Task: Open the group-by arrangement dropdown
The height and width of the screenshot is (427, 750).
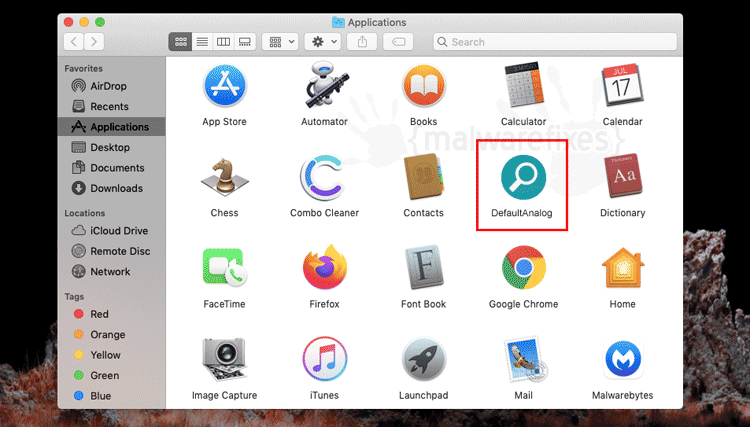Action: [x=281, y=42]
